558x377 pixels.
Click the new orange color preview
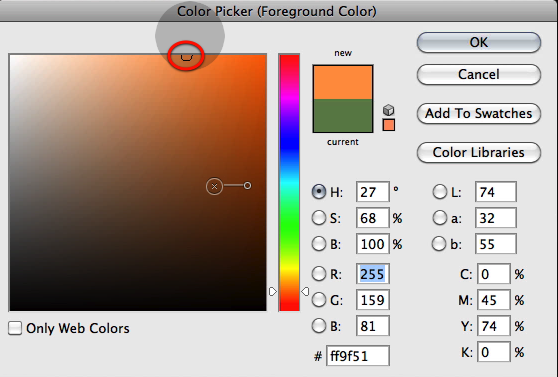[x=343, y=82]
